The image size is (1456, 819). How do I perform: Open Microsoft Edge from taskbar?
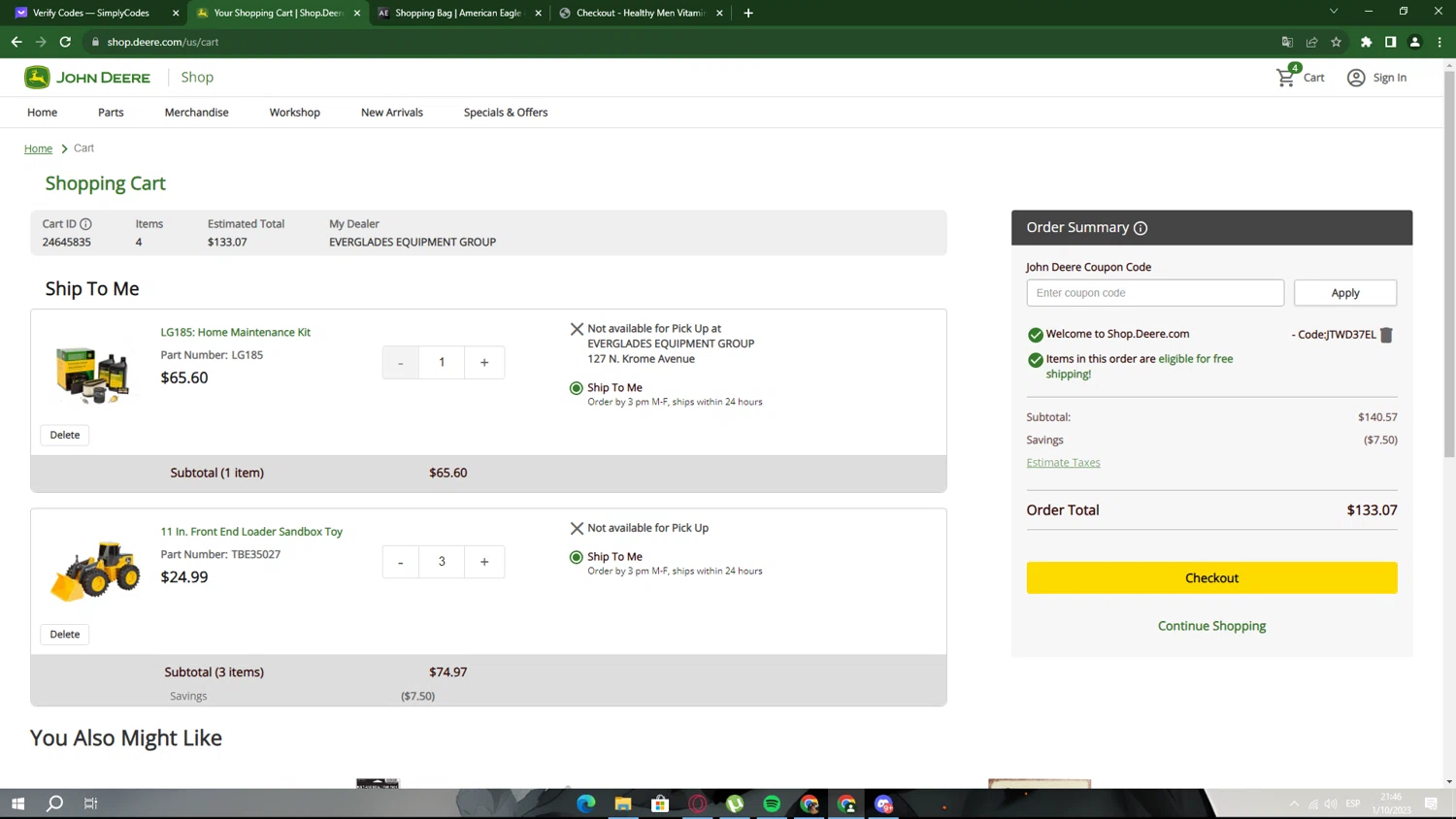click(585, 803)
